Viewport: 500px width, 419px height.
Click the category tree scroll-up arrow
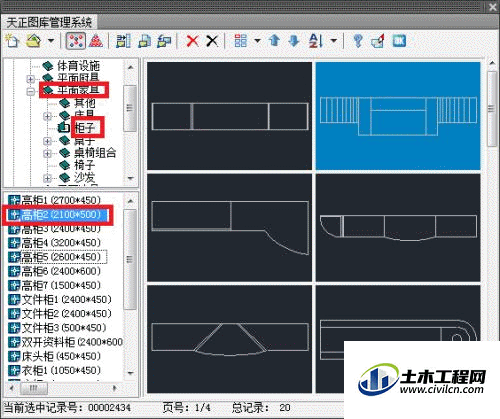(130, 67)
